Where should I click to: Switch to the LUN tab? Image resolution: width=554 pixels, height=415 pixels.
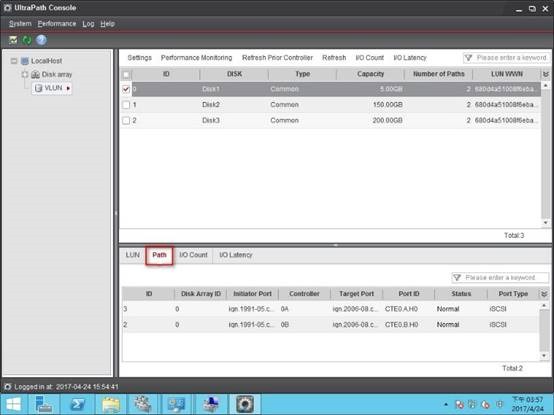132,255
